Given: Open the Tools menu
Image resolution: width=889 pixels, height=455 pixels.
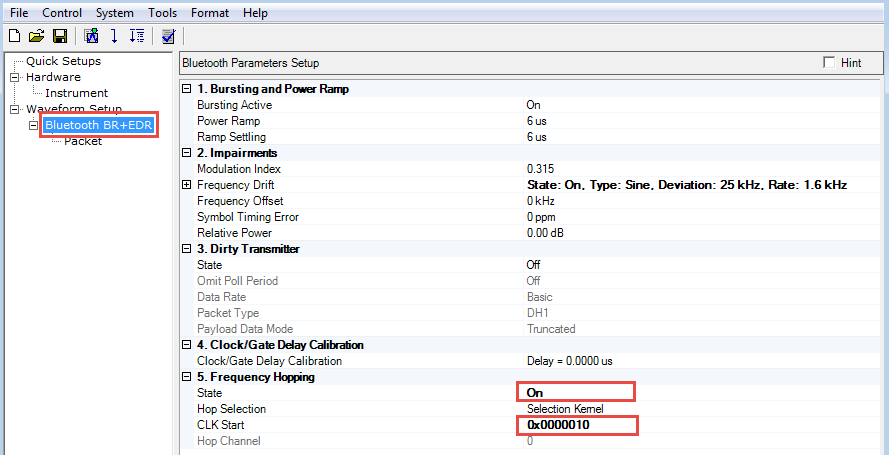Looking at the screenshot, I should click(162, 13).
